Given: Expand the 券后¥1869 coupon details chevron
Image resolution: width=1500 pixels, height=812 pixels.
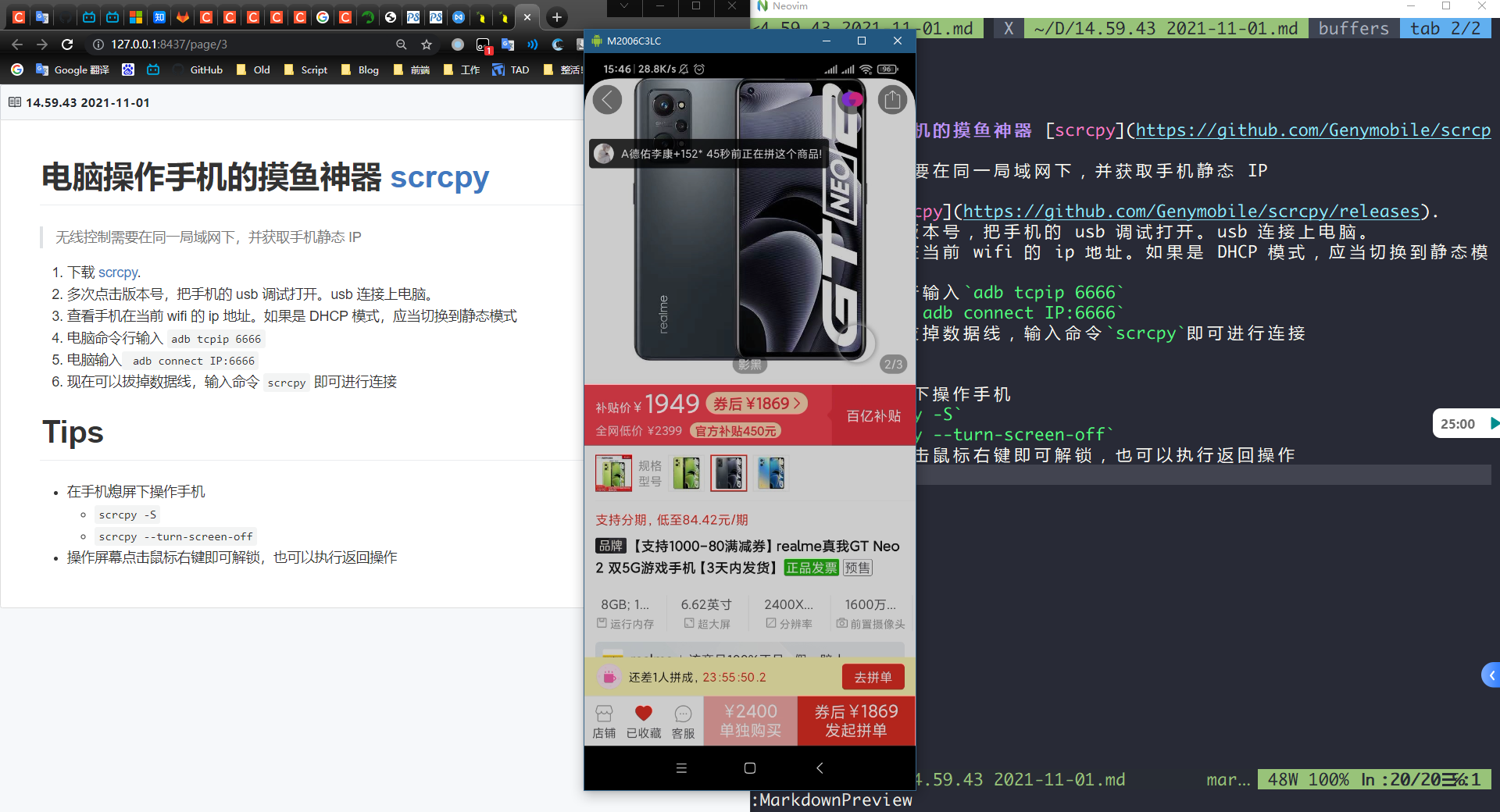Looking at the screenshot, I should 798,403.
